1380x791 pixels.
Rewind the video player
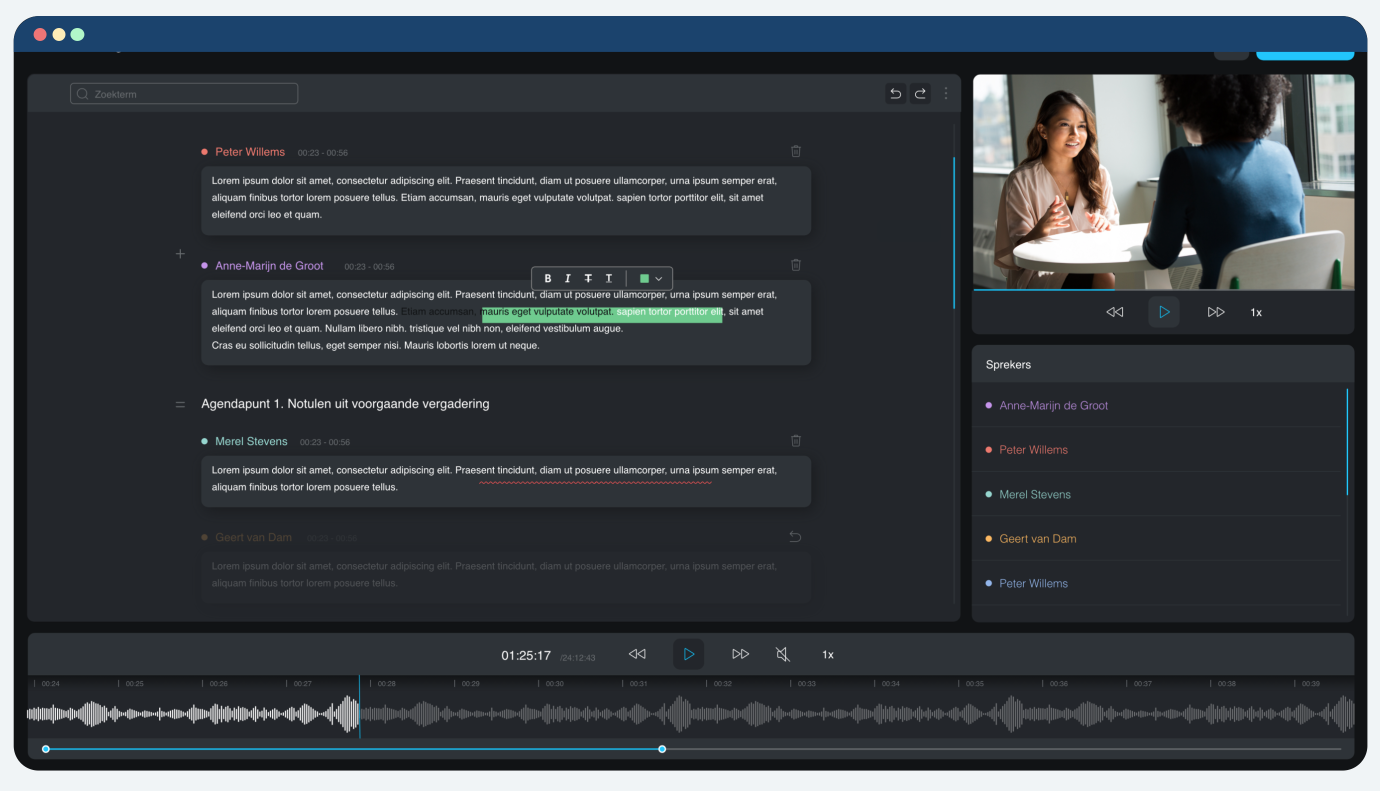click(1114, 312)
